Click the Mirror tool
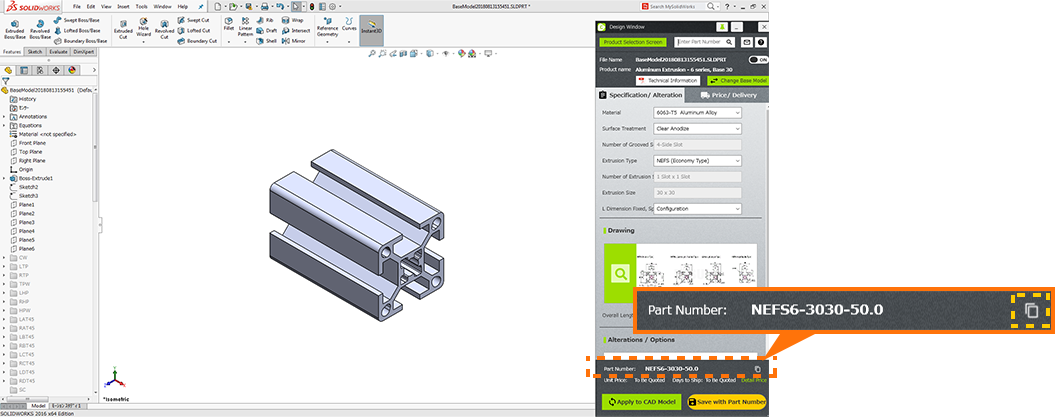The width and height of the screenshot is (1055, 417). tap(294, 41)
